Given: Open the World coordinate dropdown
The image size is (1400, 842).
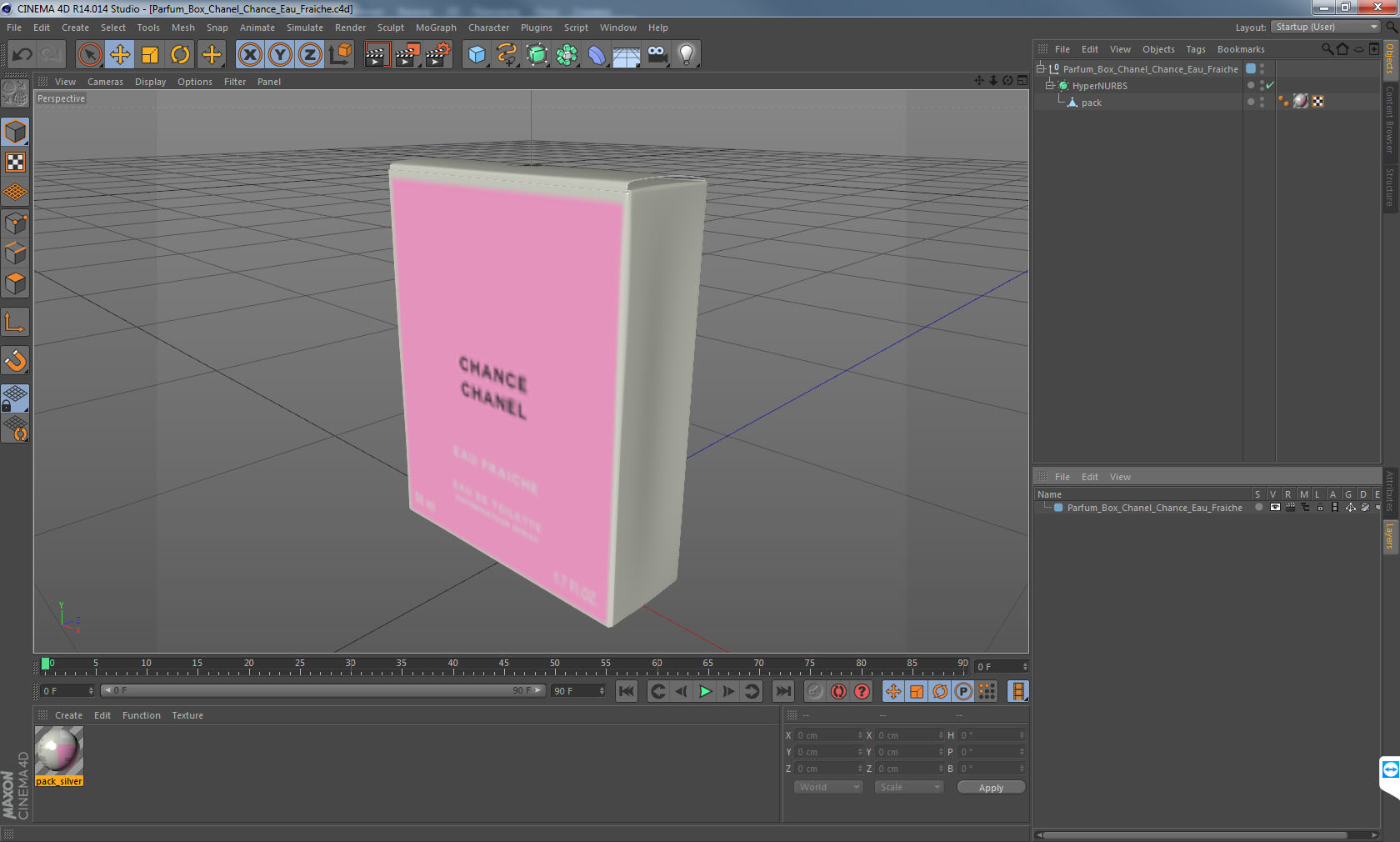Looking at the screenshot, I should pyautogui.click(x=827, y=787).
